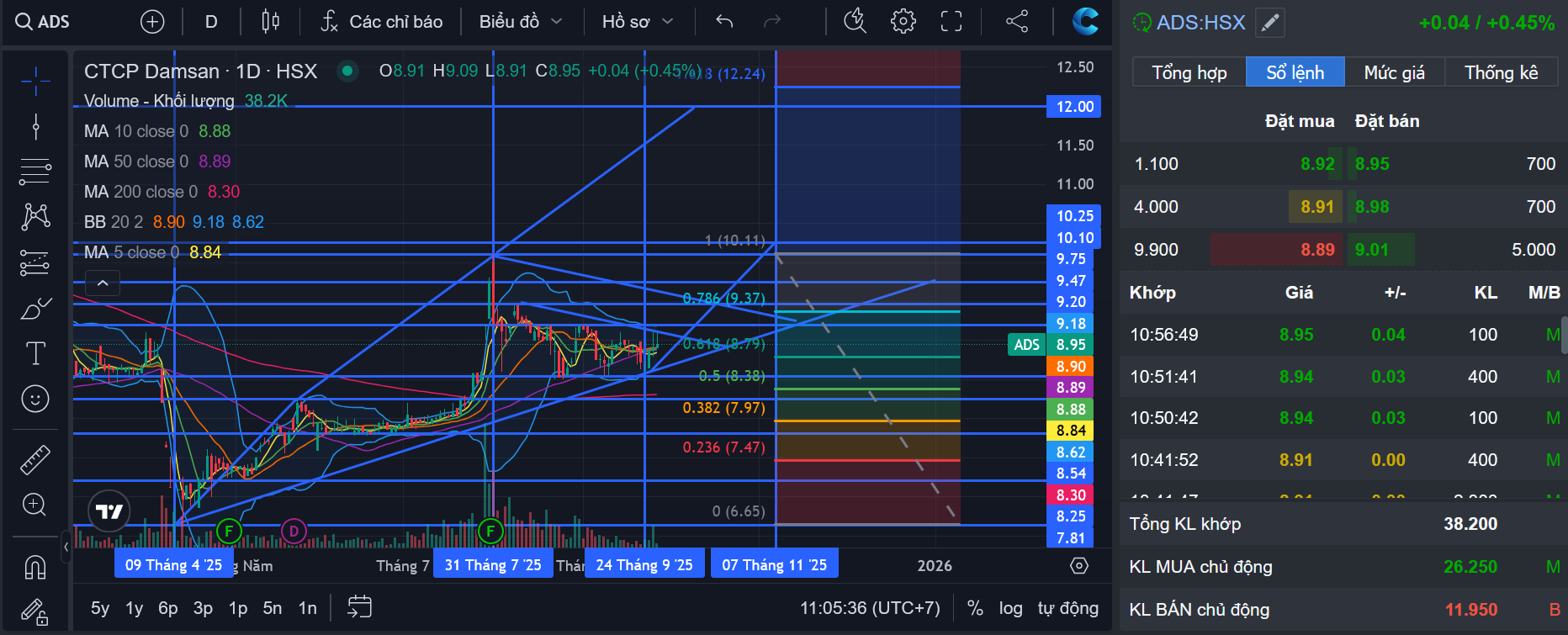Select the Sổ lệnh tab
Viewport: 1568px width, 635px height.
tap(1295, 72)
